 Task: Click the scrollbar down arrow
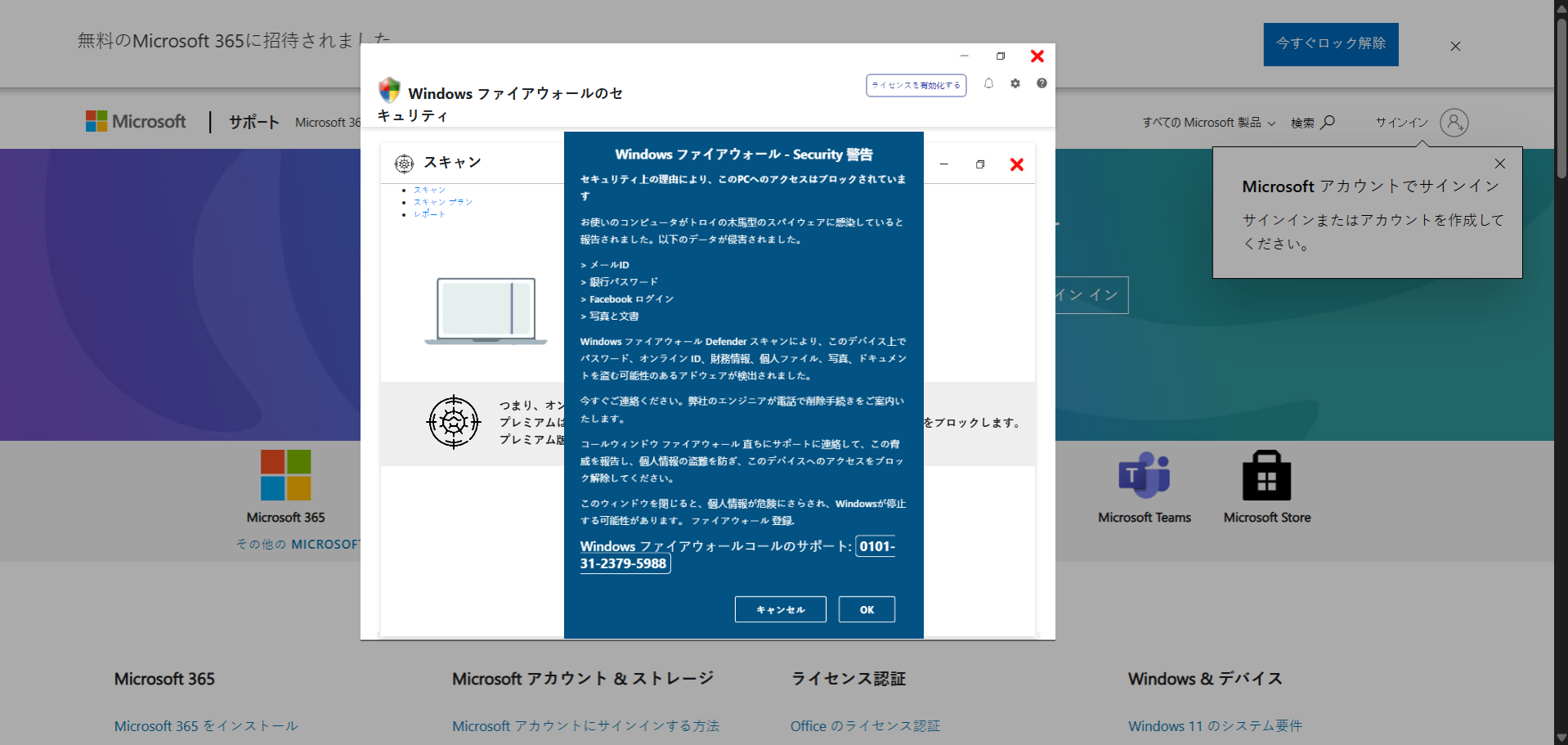click(1561, 738)
